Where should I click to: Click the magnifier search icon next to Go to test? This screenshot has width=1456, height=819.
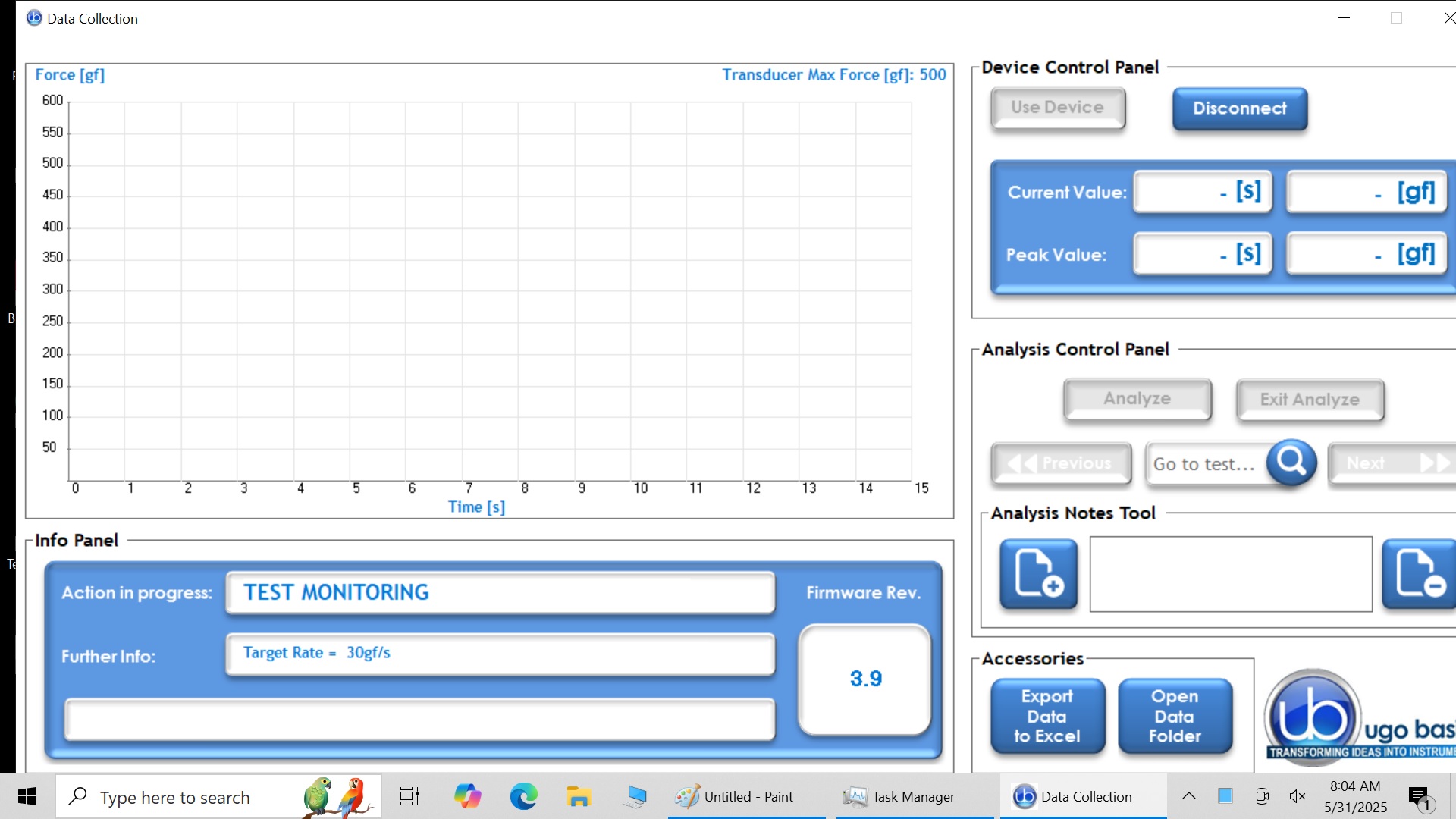[x=1291, y=462]
